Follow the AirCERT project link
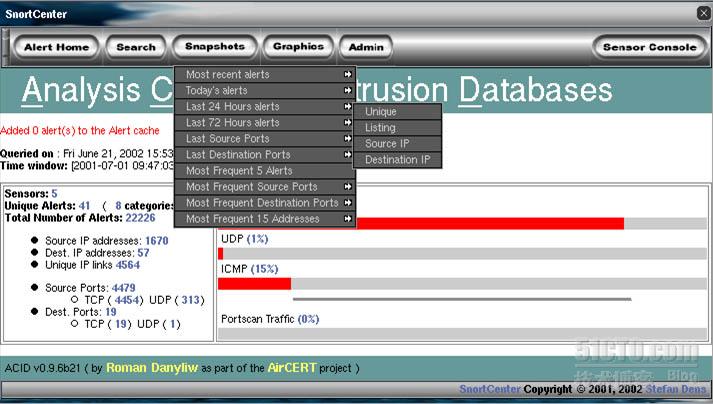This screenshot has height=404, width=713. point(291,368)
